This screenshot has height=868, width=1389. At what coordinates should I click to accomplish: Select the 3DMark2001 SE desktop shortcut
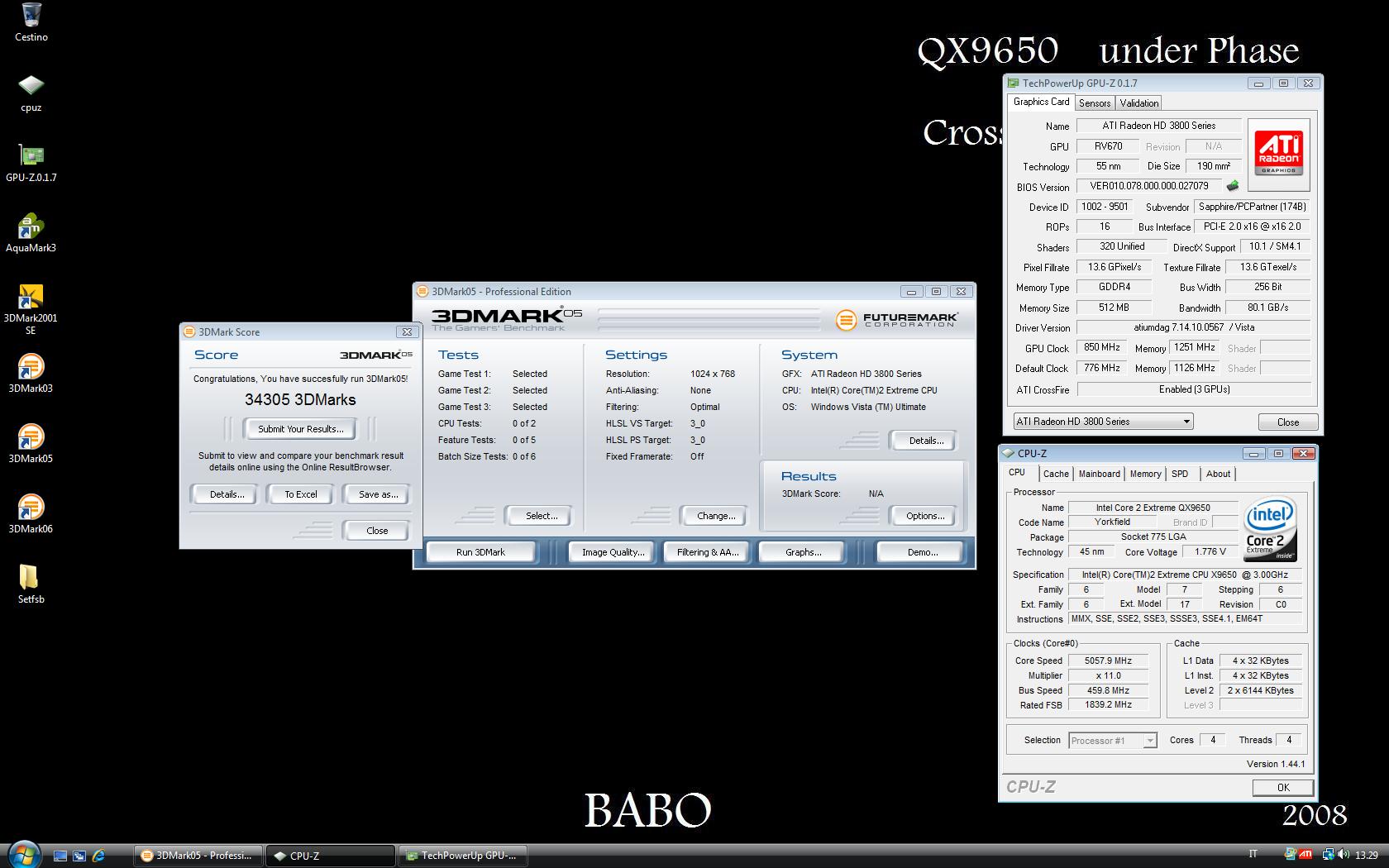pos(31,309)
